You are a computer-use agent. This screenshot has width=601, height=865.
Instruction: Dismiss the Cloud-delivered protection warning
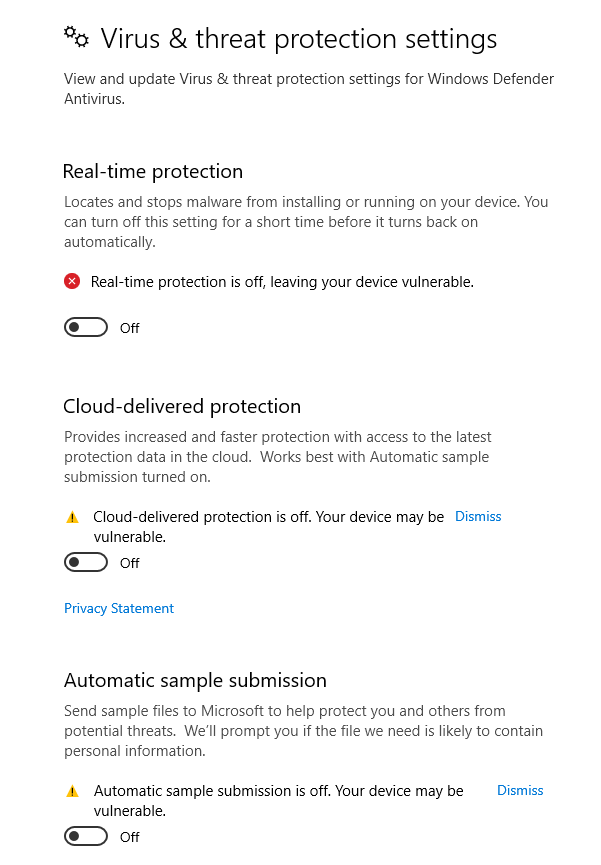click(x=478, y=517)
